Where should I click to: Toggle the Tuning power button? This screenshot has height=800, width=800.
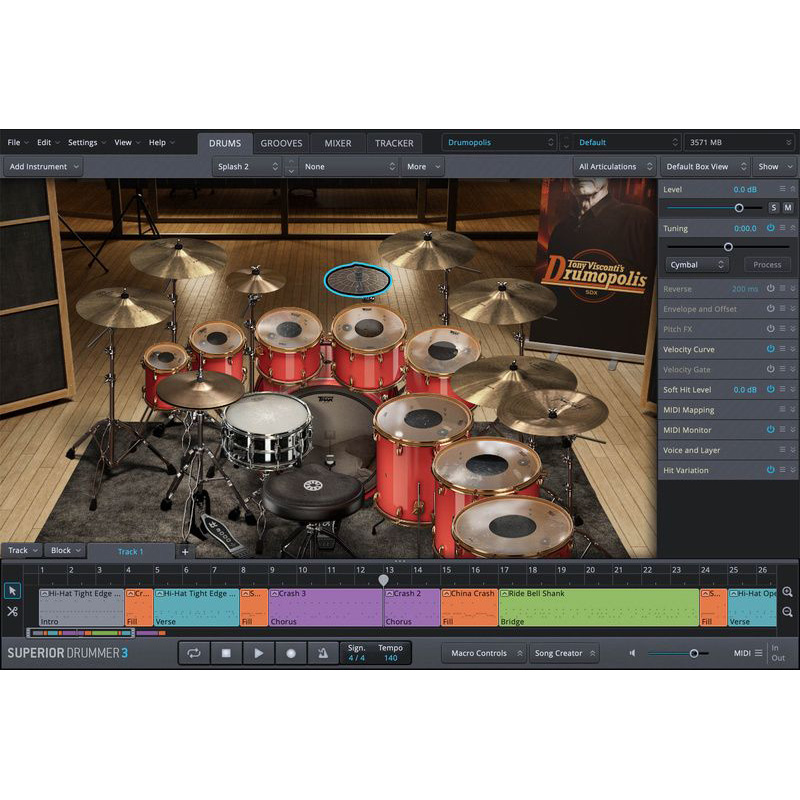pyautogui.click(x=770, y=228)
